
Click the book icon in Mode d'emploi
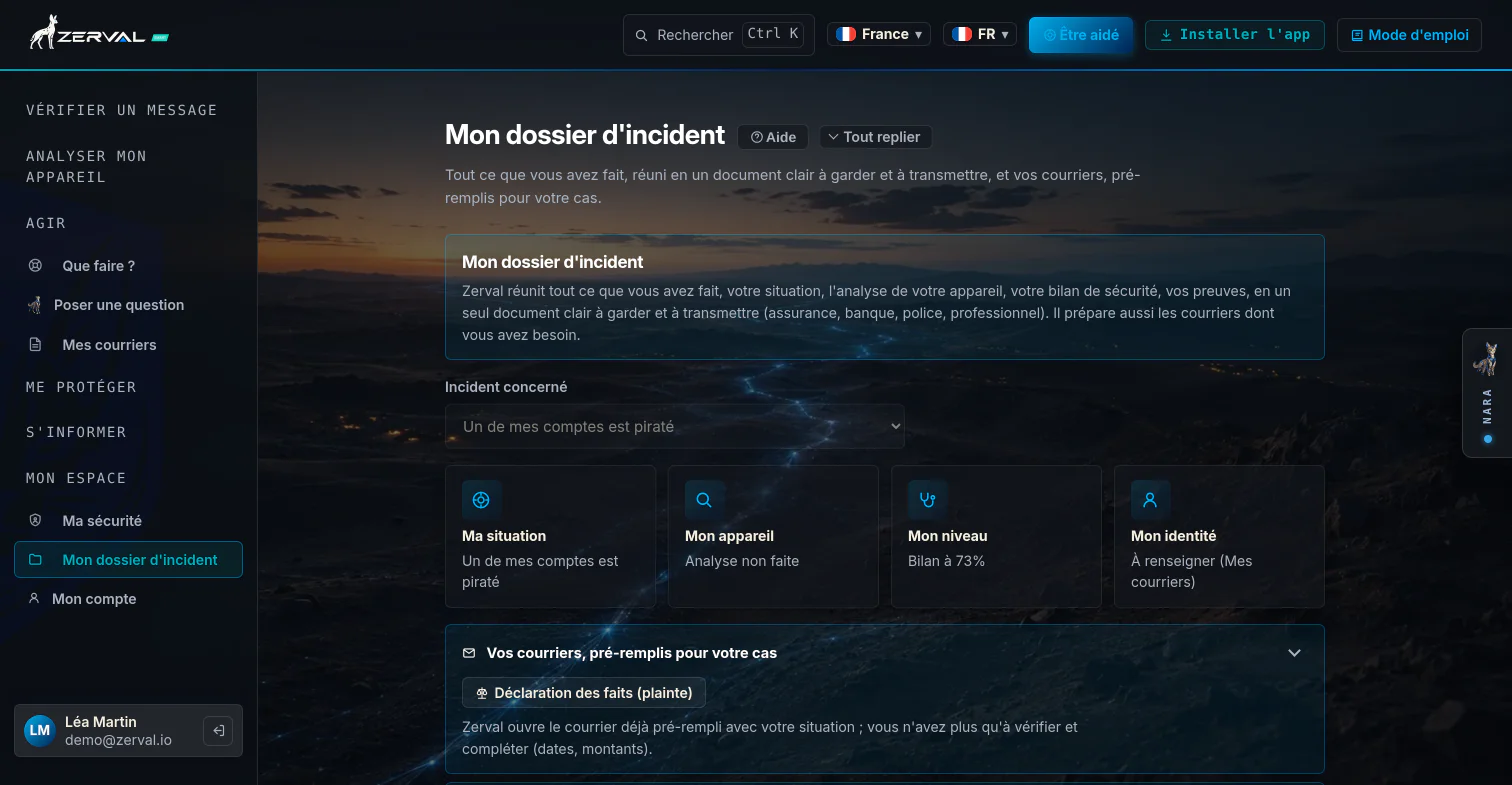[x=1357, y=35]
